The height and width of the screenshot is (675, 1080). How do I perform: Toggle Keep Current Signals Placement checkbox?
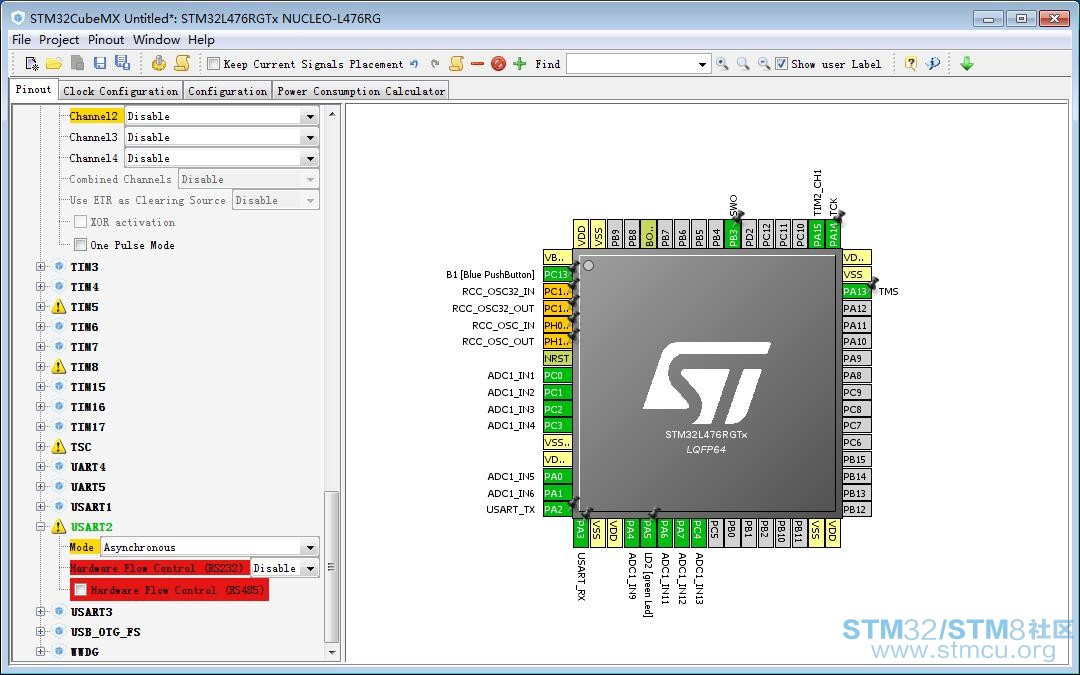click(214, 64)
